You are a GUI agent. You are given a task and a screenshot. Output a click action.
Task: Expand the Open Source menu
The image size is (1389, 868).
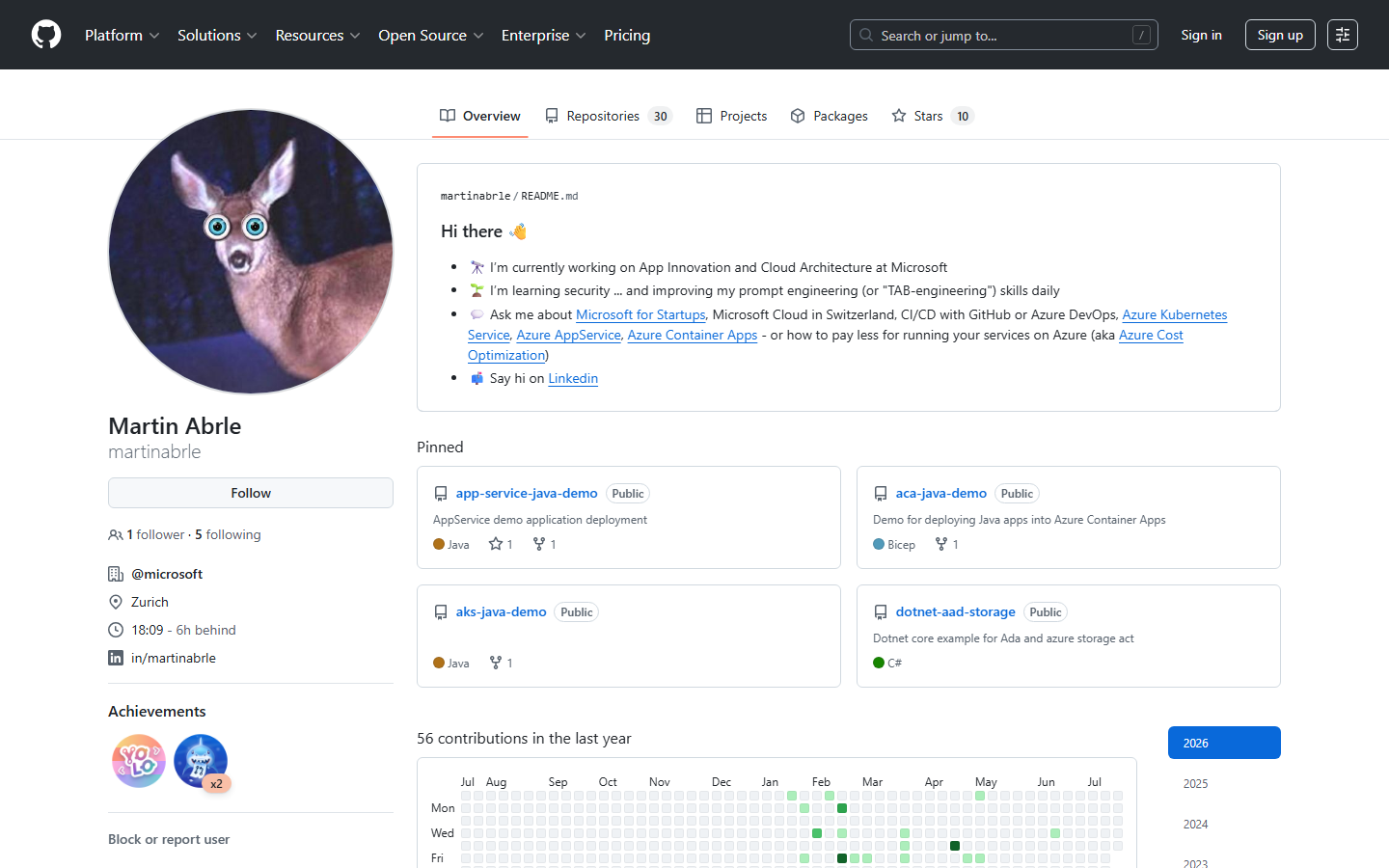(x=431, y=35)
